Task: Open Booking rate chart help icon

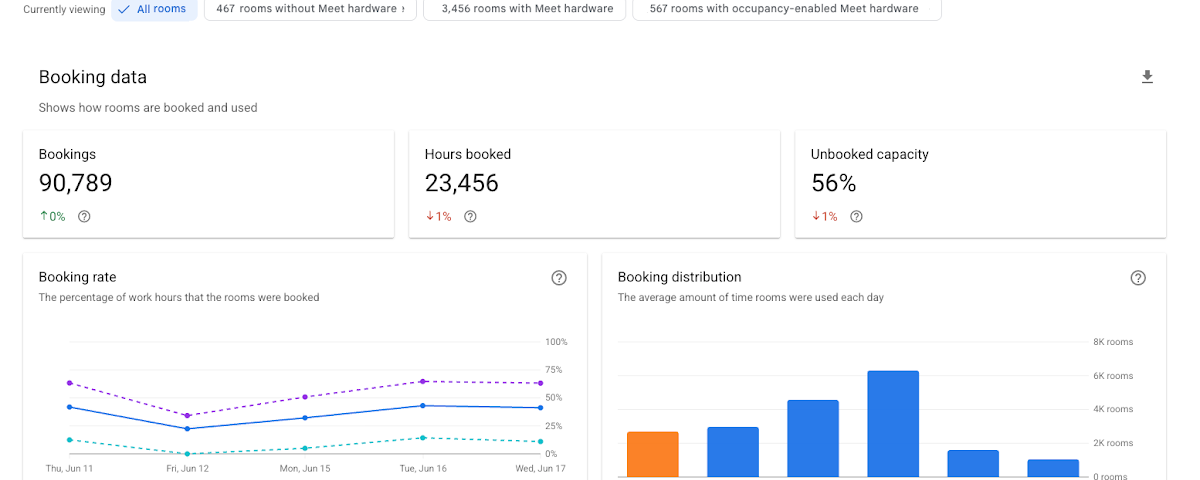Action: pos(559,278)
